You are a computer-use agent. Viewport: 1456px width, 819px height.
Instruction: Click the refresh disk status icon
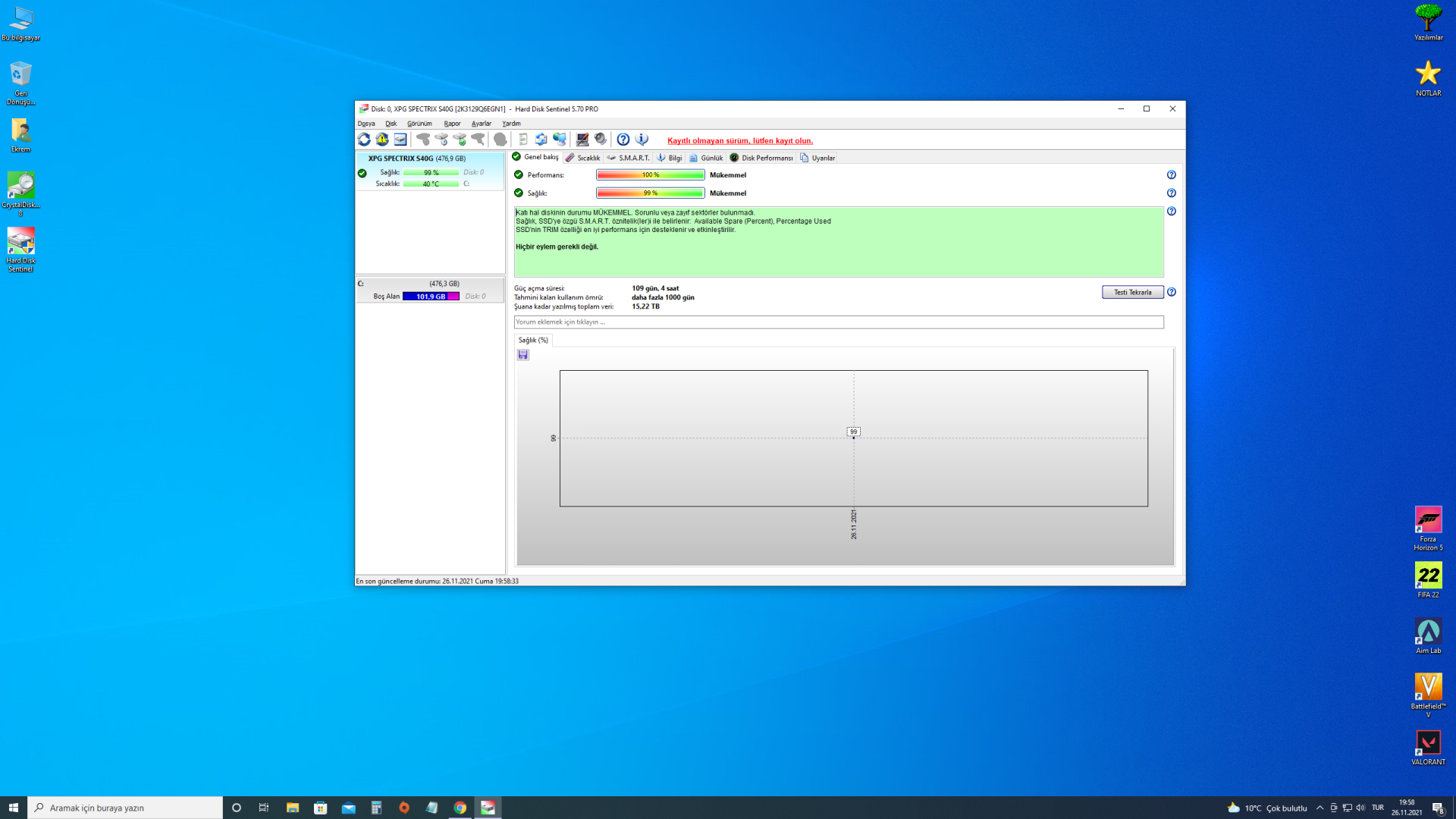(x=364, y=140)
